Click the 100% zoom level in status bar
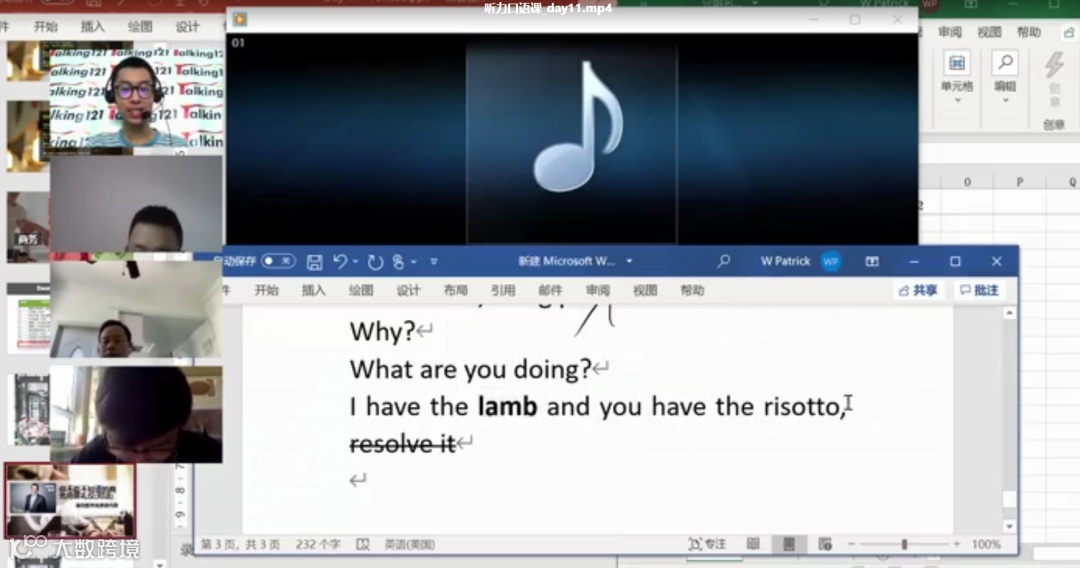The image size is (1080, 568). point(986,544)
